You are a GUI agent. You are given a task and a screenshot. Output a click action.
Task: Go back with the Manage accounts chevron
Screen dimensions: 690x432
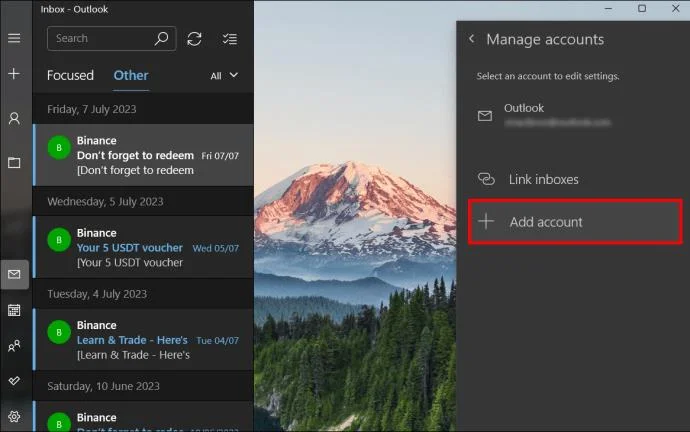point(472,39)
